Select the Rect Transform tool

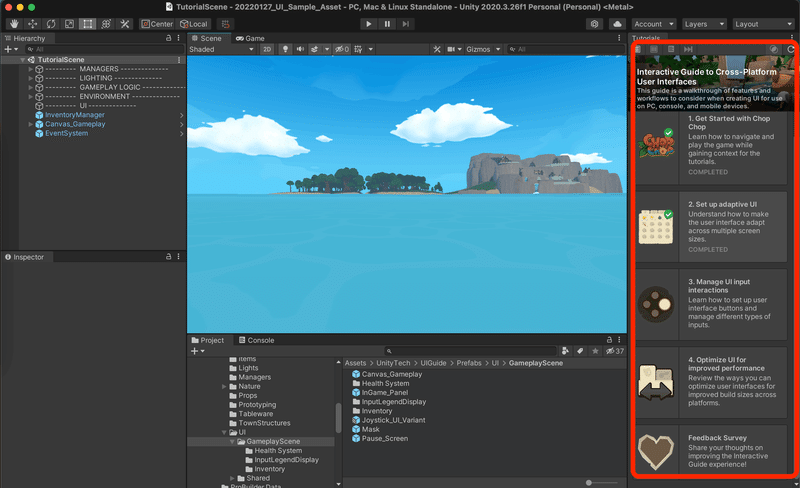(x=88, y=24)
